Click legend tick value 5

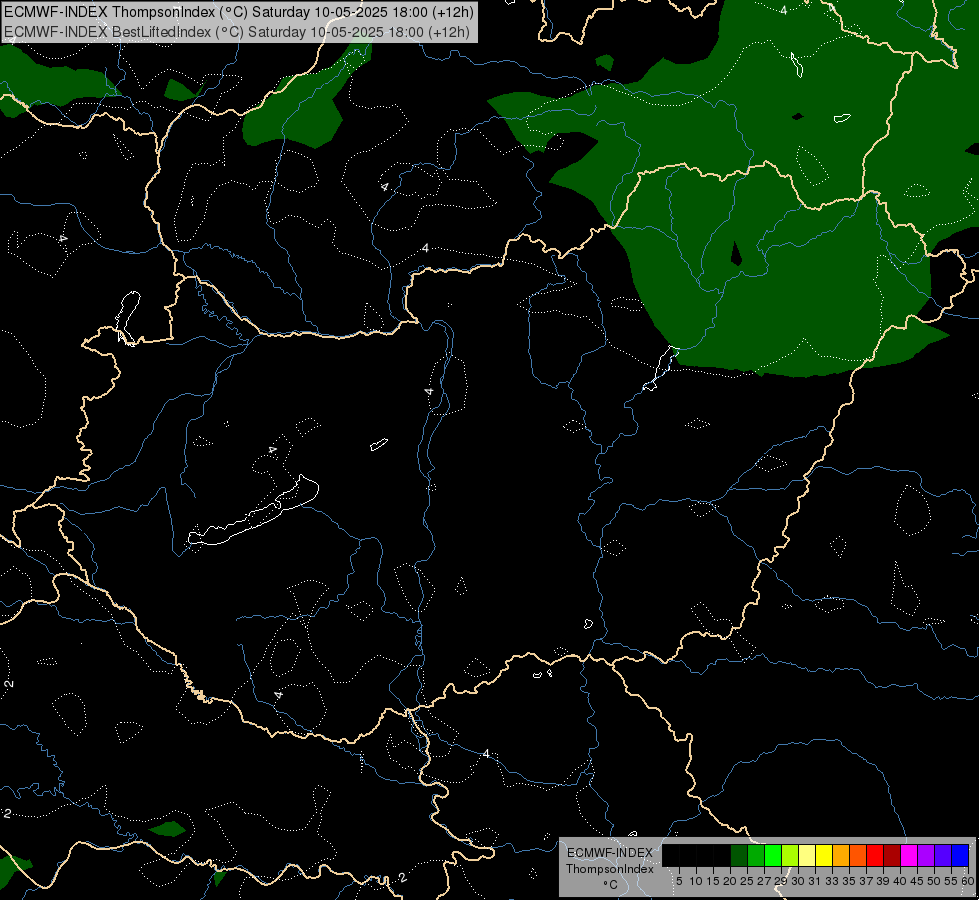[x=679, y=881]
